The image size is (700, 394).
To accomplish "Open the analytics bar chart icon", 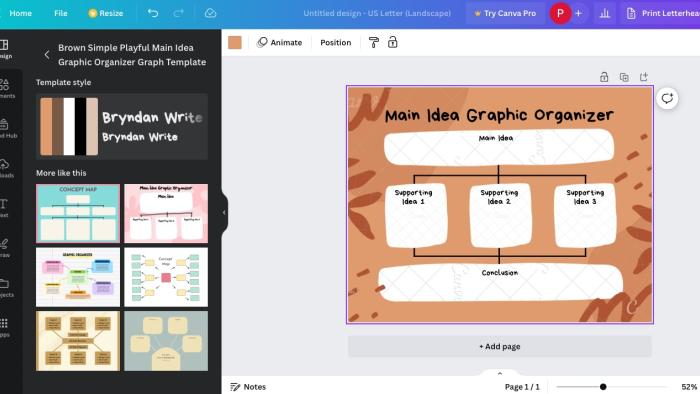I will (x=604, y=13).
